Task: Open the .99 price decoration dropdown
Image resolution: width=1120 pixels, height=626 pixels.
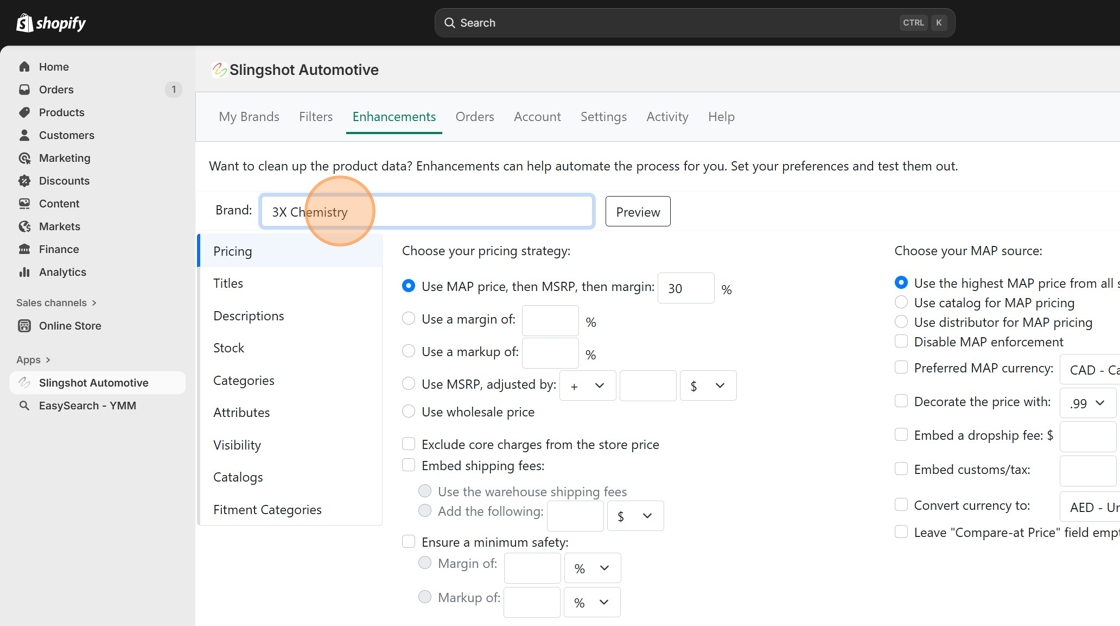Action: pyautogui.click(x=1088, y=403)
